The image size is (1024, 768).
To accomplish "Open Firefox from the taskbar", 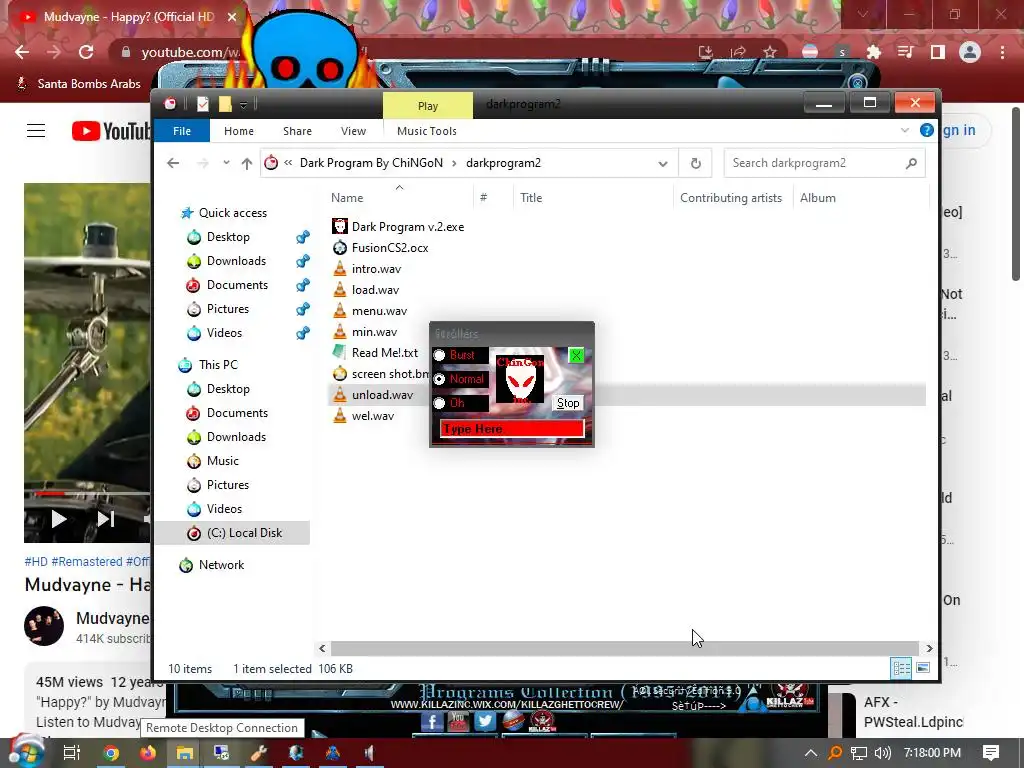I will pos(148,753).
